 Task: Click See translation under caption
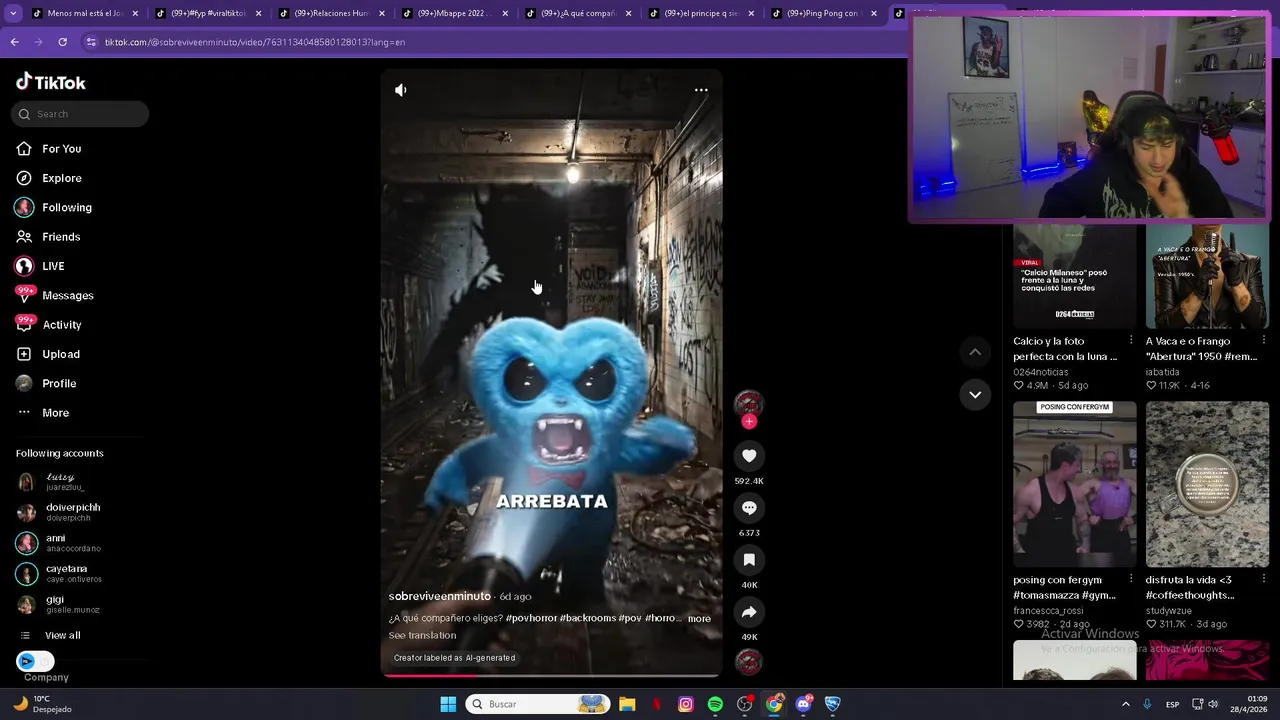(x=422, y=635)
